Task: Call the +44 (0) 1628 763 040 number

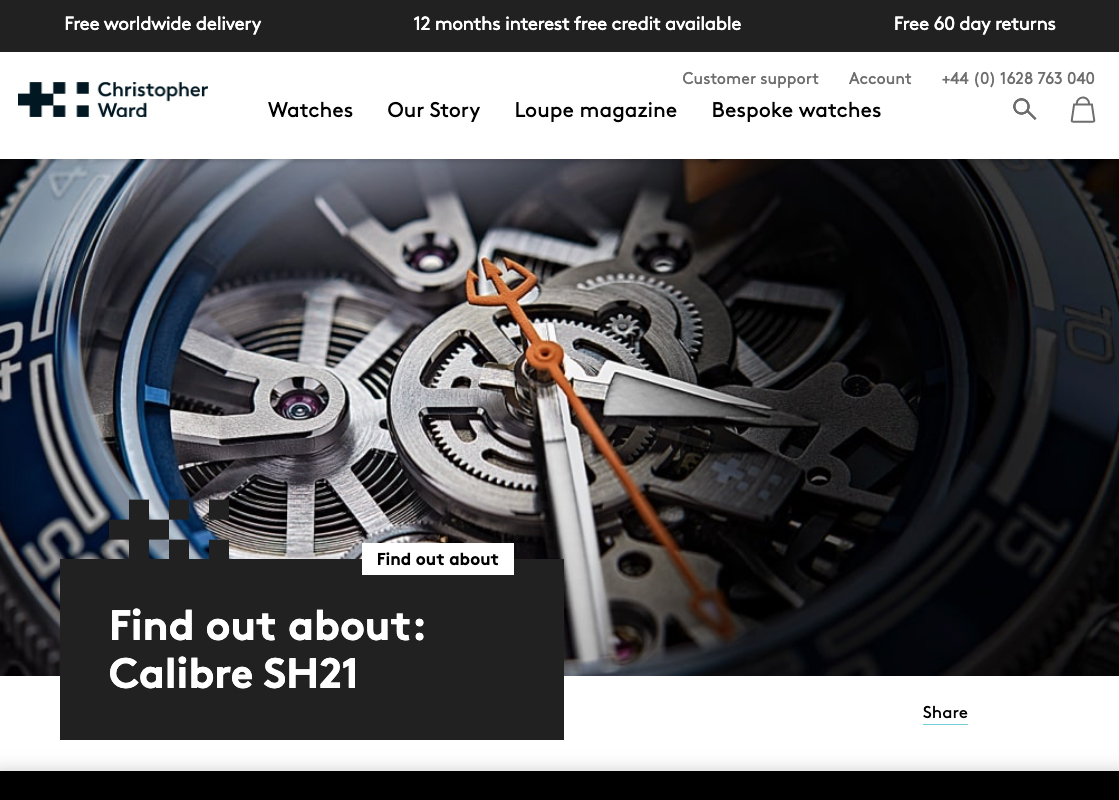Action: click(x=1018, y=79)
